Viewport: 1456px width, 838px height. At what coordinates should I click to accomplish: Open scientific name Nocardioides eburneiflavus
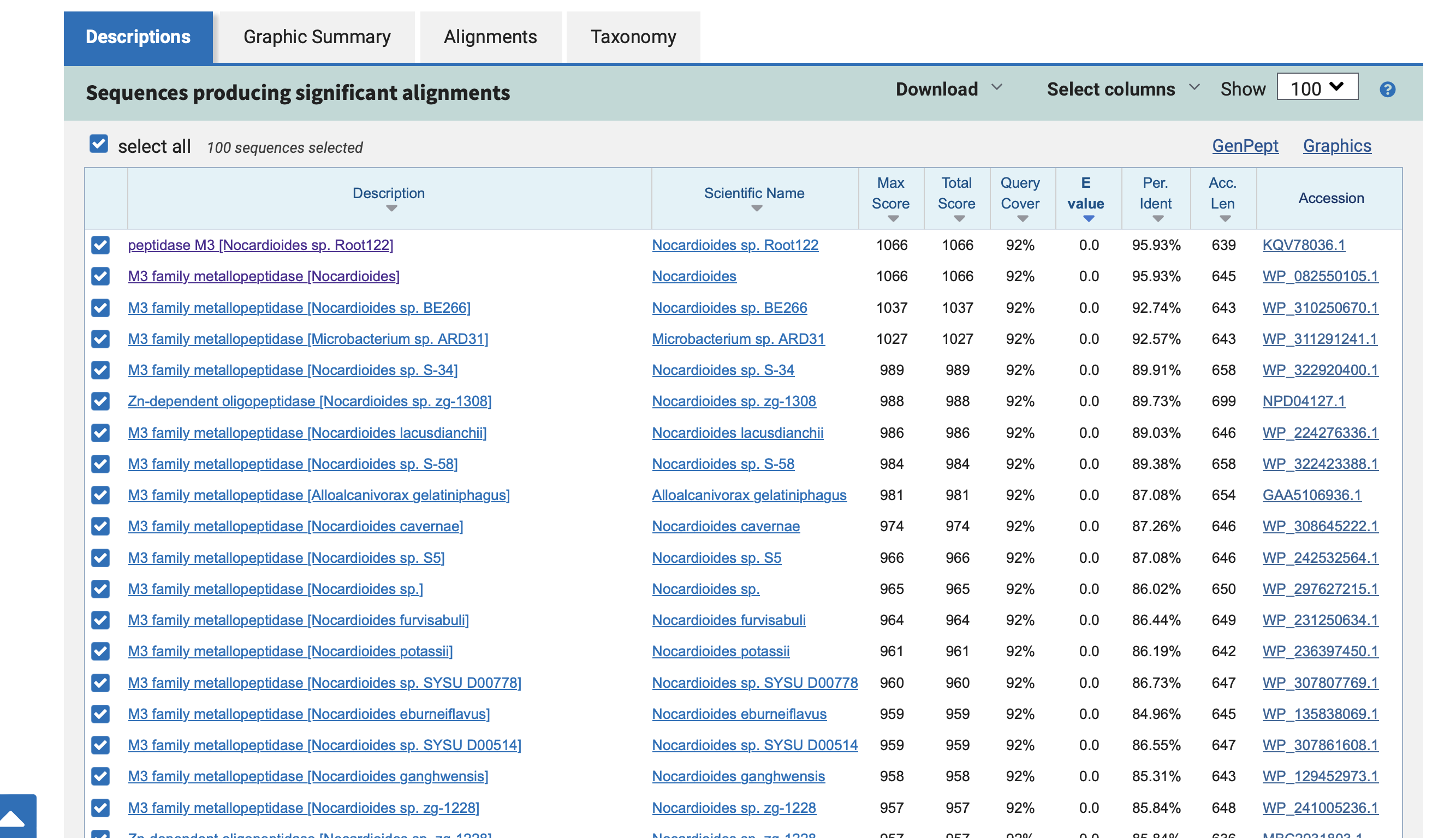point(740,714)
